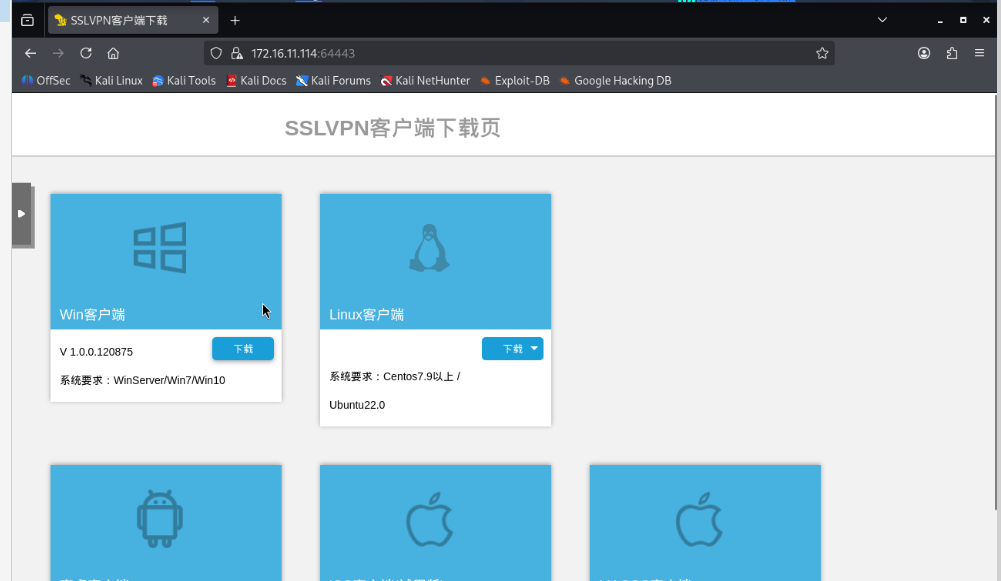This screenshot has width=1001, height=581.
Task: Open a new tab with the plus button
Action: click(235, 20)
